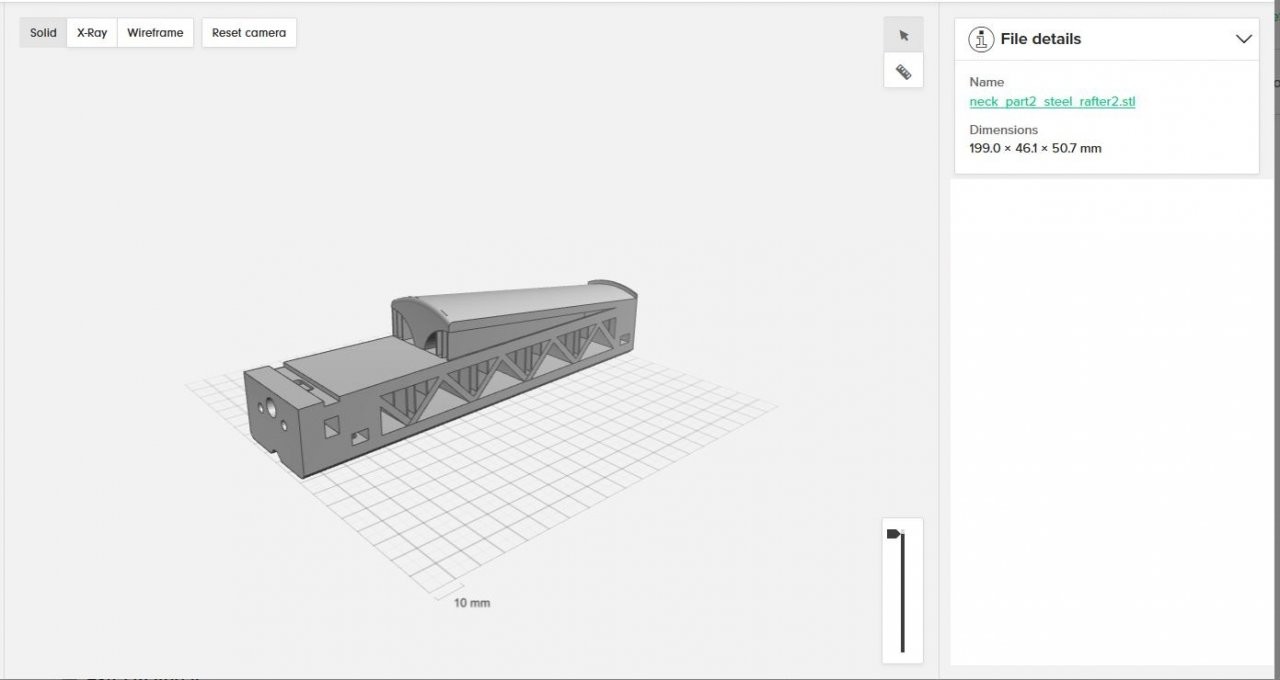1280x680 pixels.
Task: Click the vertical cross-section slider handle
Action: coord(894,534)
